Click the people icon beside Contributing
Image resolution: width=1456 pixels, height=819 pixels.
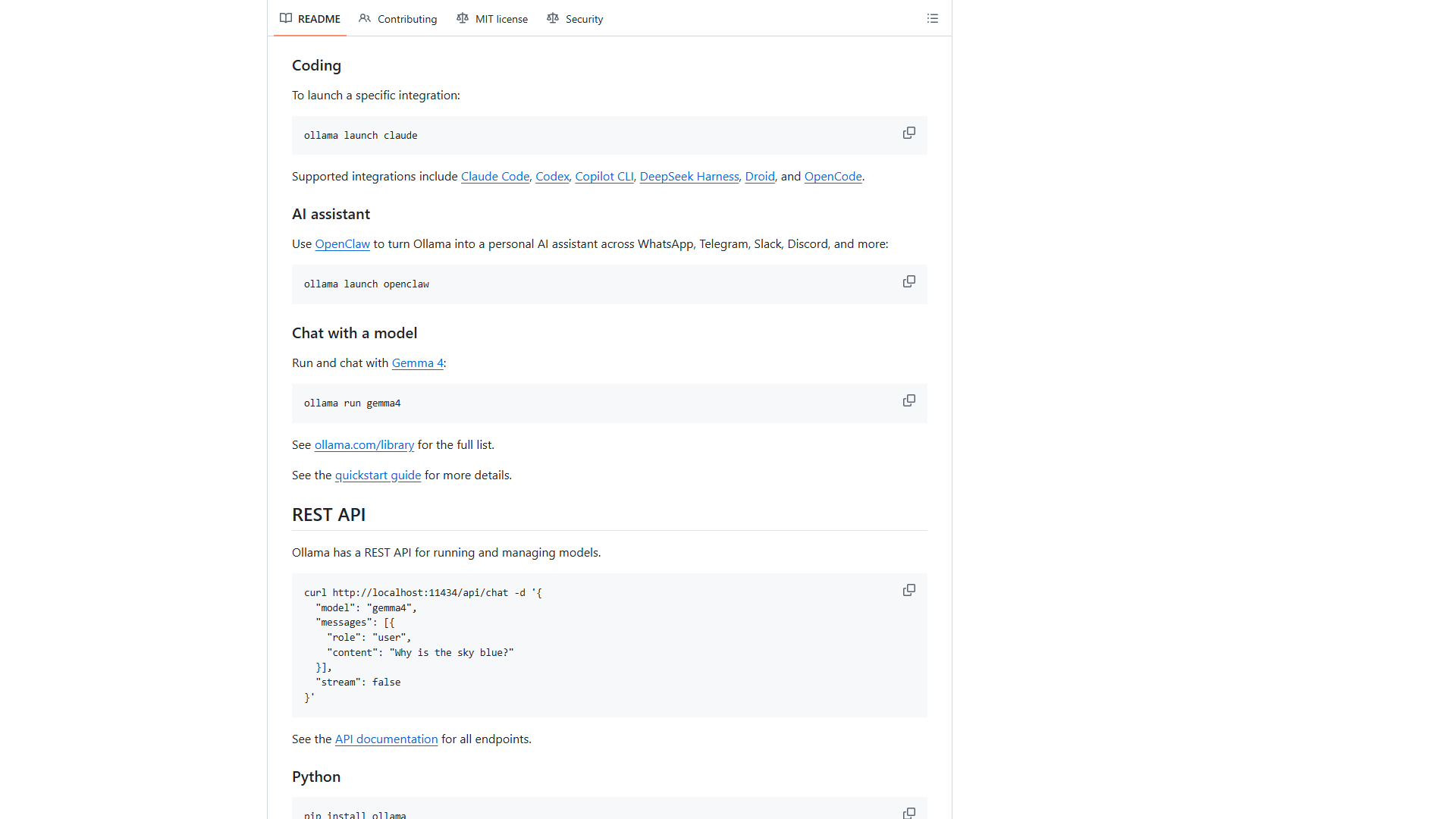click(x=365, y=18)
